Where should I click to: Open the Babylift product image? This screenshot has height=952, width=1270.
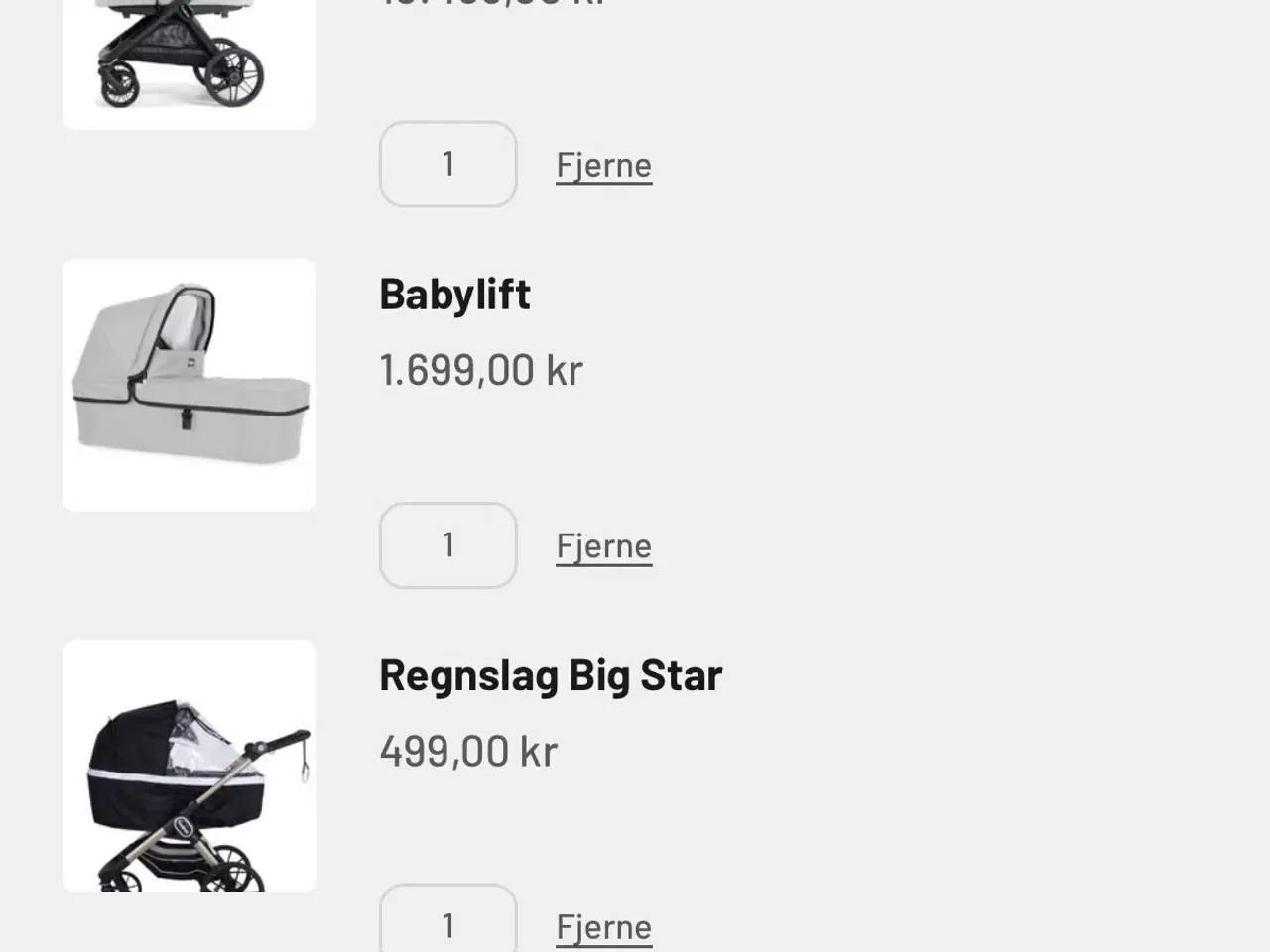[189, 385]
